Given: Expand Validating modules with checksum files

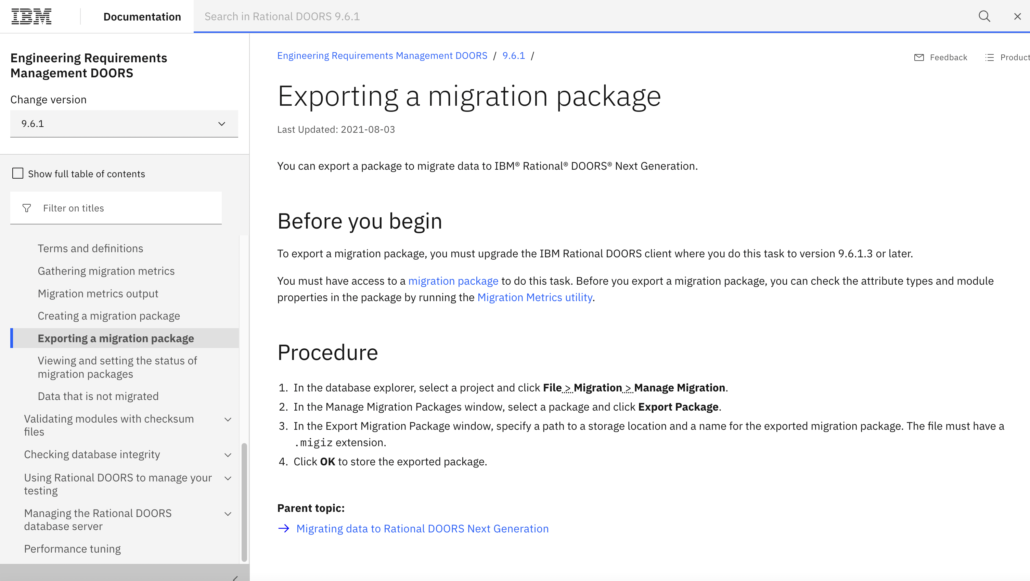Looking at the screenshot, I should coord(228,420).
